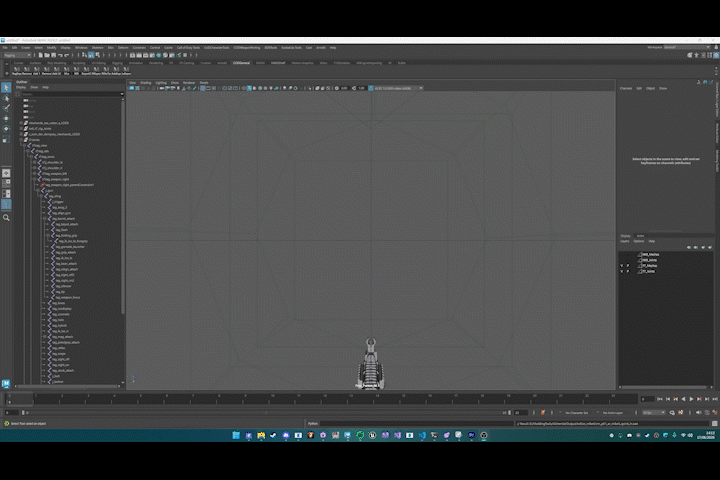Toggle visibility V of the TT_Meshes layer

(x=622, y=265)
